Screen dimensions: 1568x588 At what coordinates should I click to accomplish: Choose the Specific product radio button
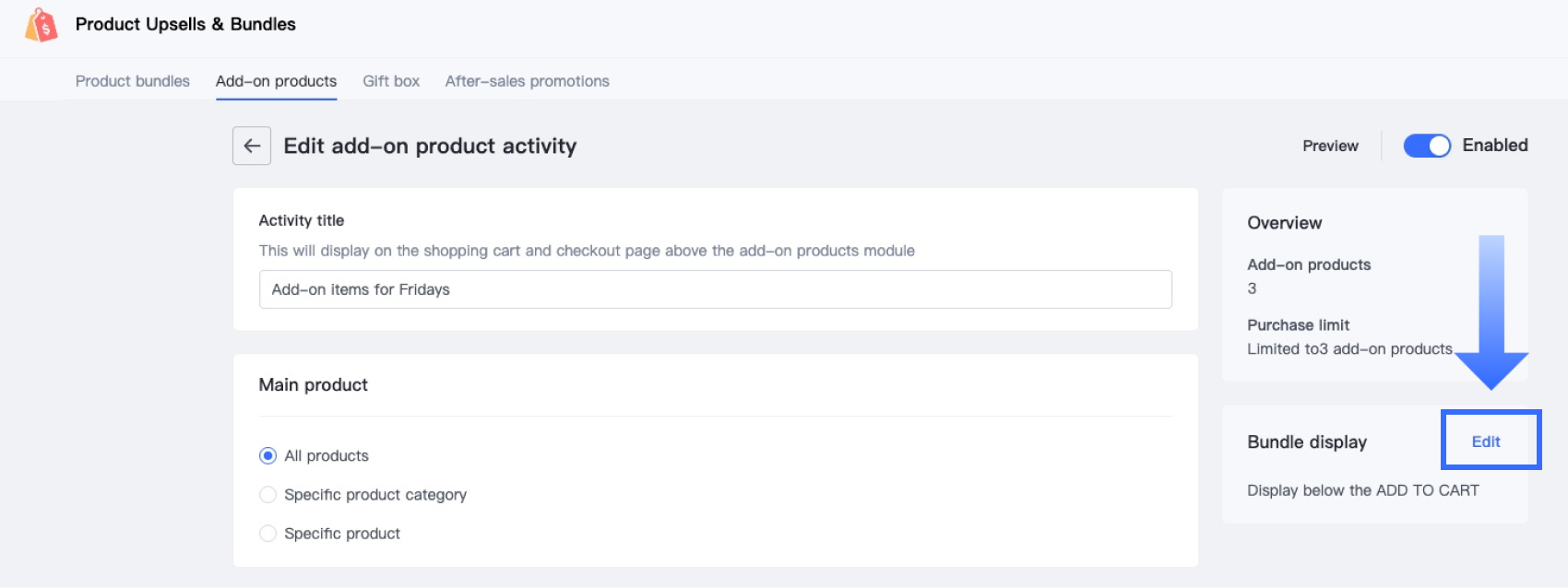click(268, 534)
